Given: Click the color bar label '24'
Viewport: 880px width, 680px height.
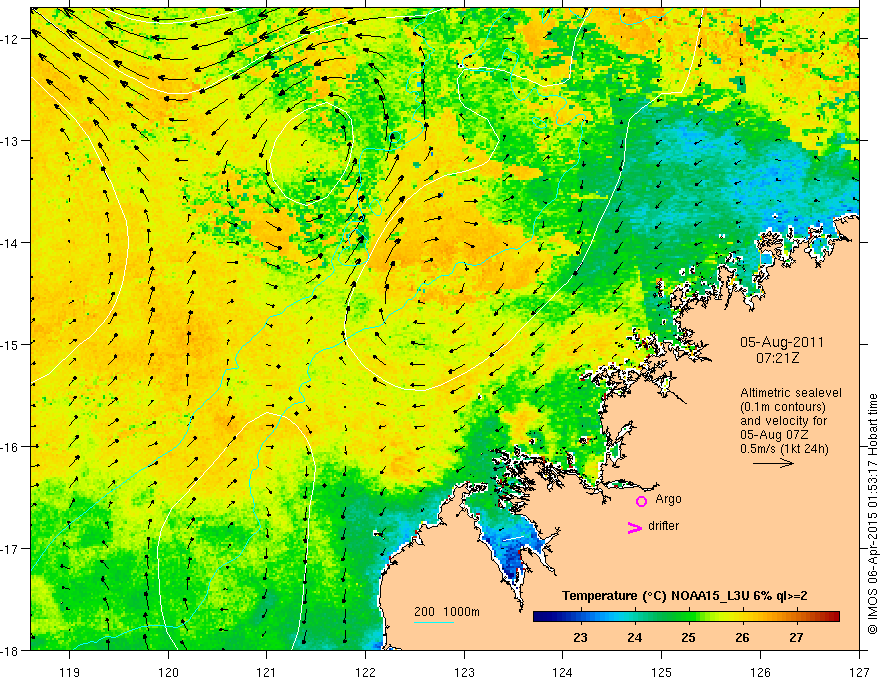Looking at the screenshot, I should [x=635, y=637].
